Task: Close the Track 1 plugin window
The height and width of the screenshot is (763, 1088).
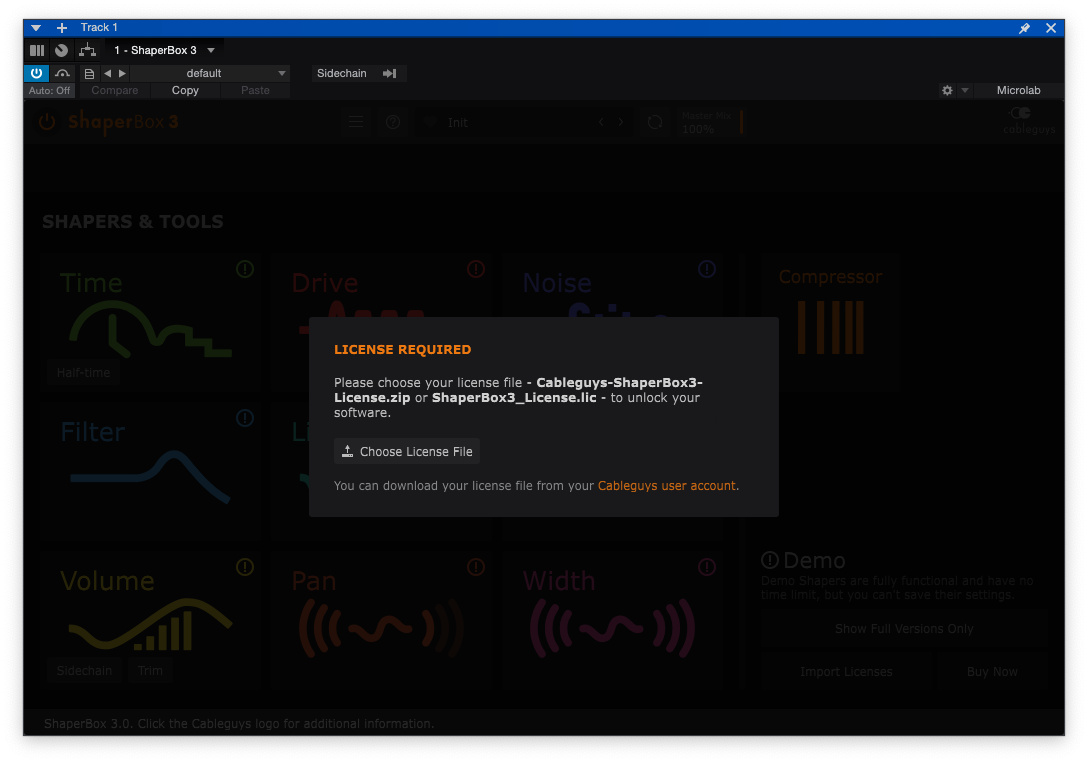Action: pos(1051,28)
